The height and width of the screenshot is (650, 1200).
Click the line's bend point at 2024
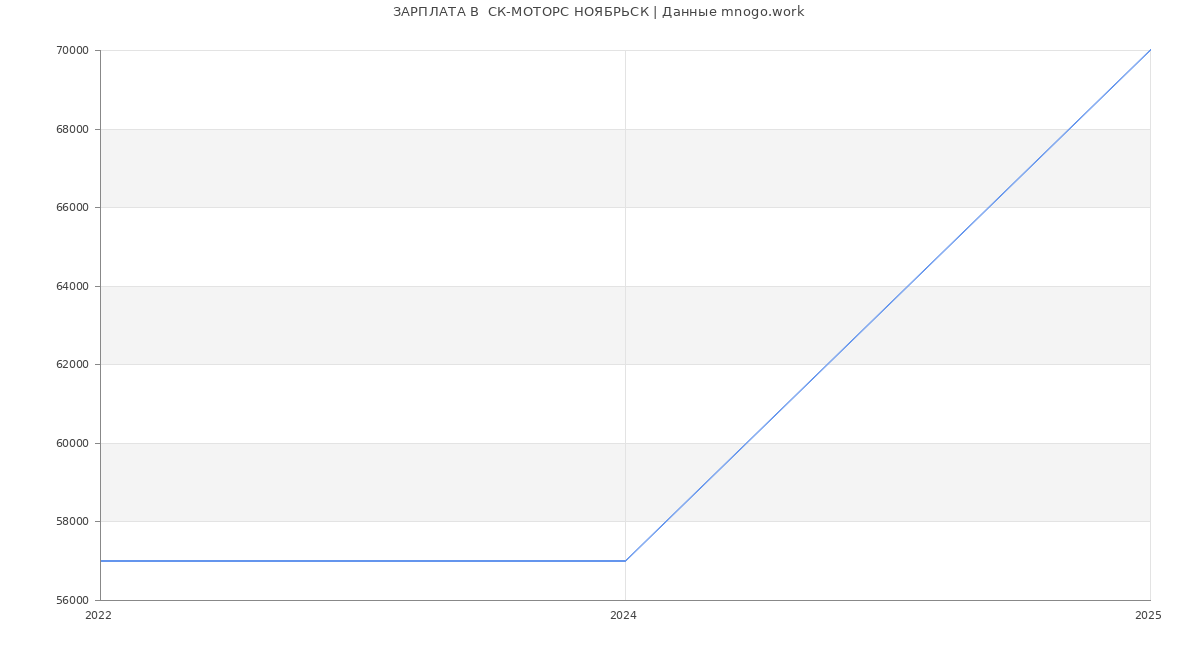[625, 561]
